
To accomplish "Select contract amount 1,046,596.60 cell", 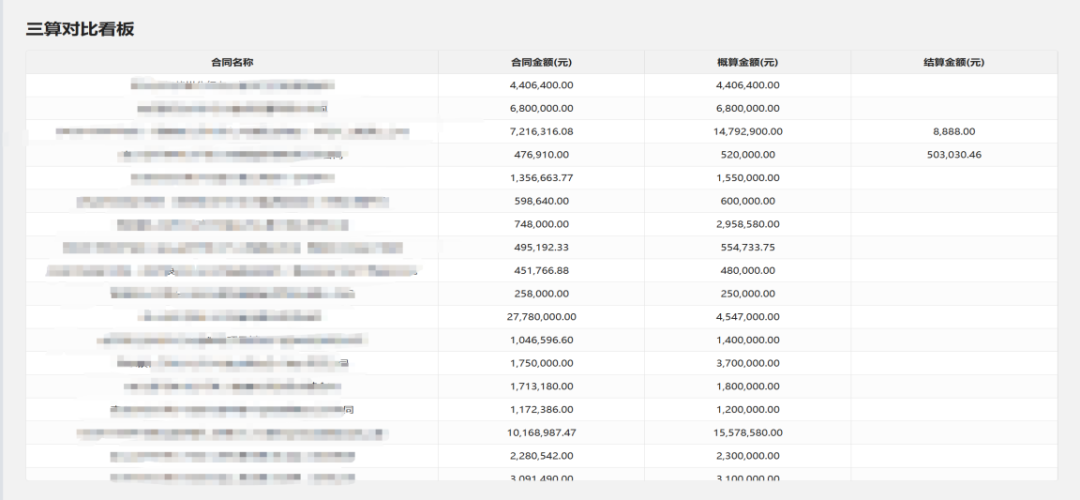I will 541,340.
